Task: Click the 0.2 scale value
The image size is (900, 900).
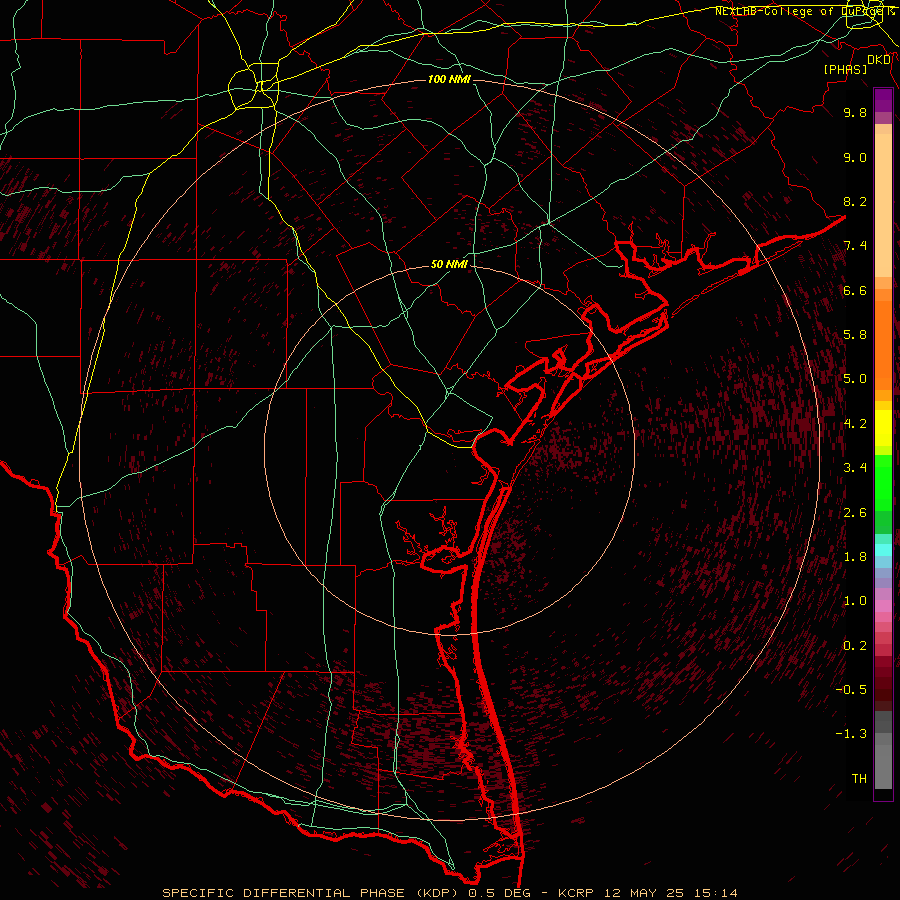Action: [x=855, y=646]
